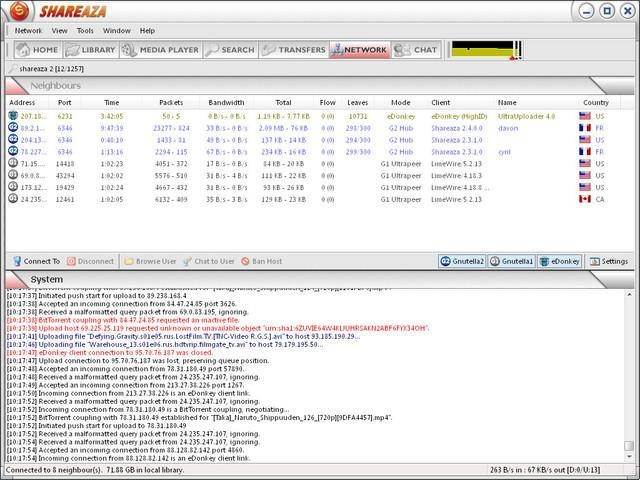Toggle the Gnutella1 network button

coord(511,261)
